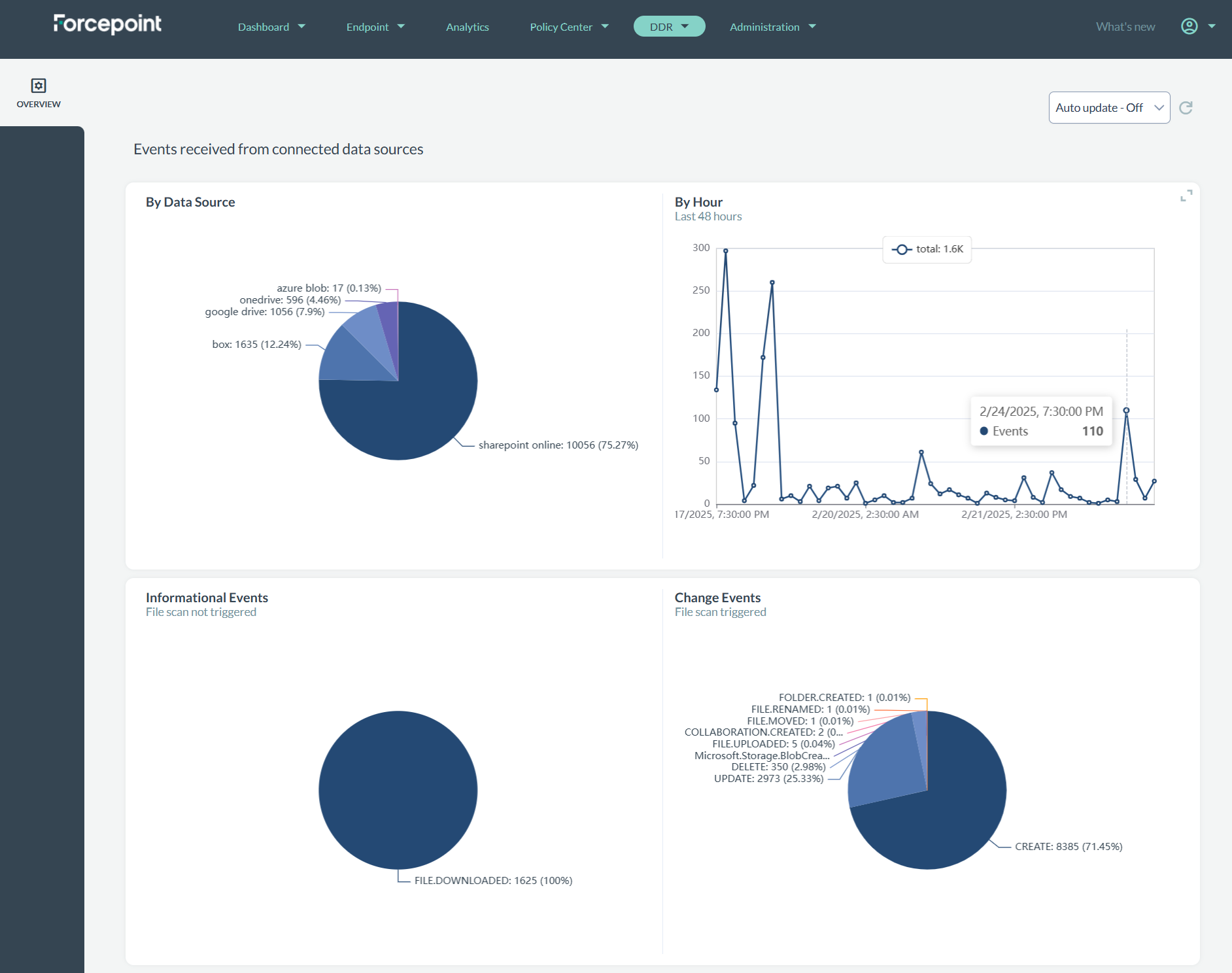
Task: Click the UPDATE slice in Change Events
Action: pos(883,765)
